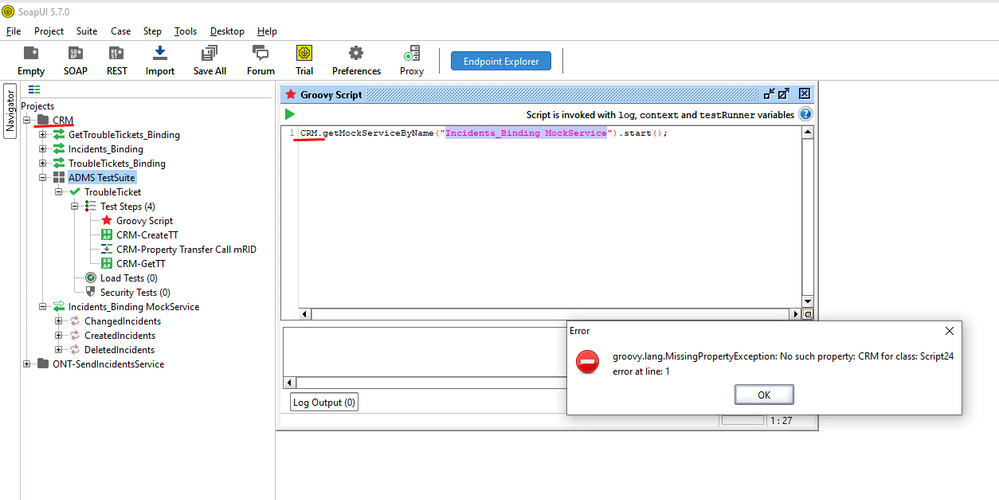The image size is (999, 500).
Task: Click the Save All toolbar icon
Action: click(x=210, y=54)
